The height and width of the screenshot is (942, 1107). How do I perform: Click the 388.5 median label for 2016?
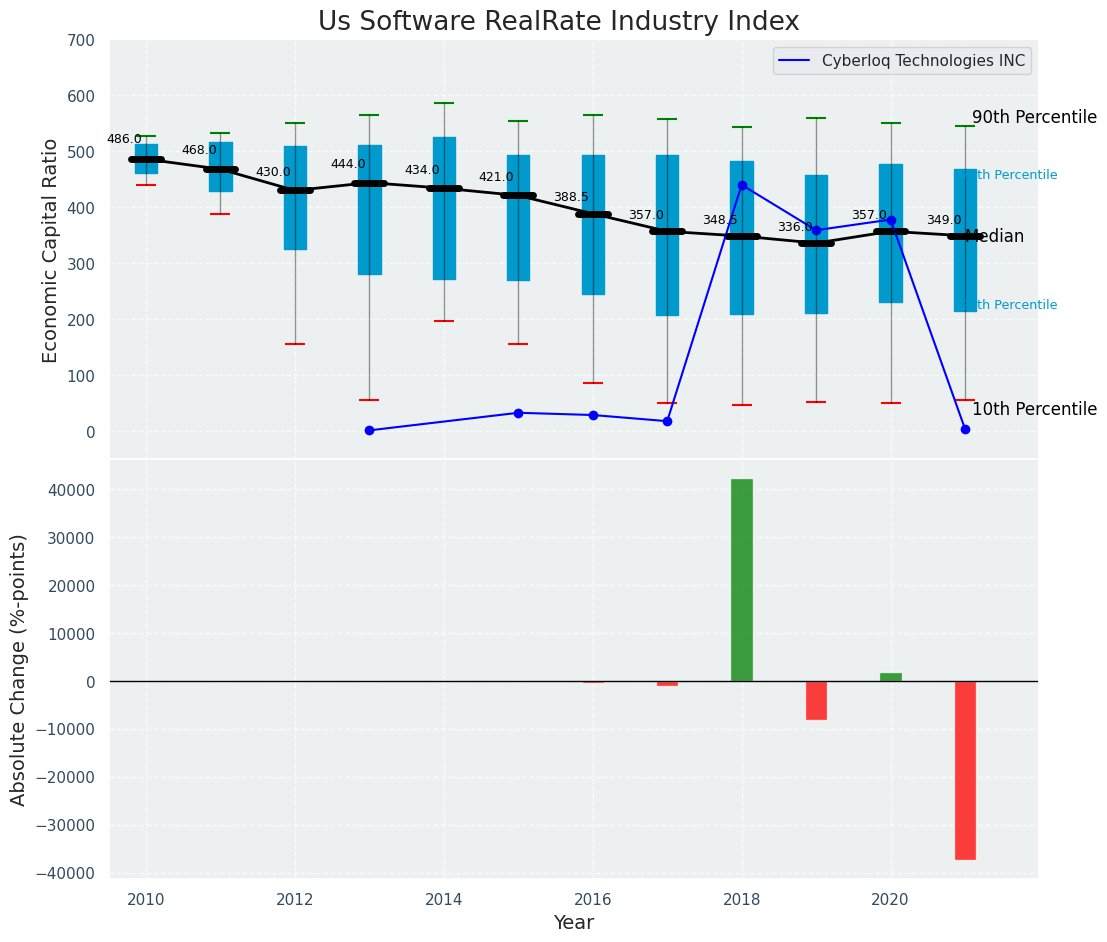571,197
